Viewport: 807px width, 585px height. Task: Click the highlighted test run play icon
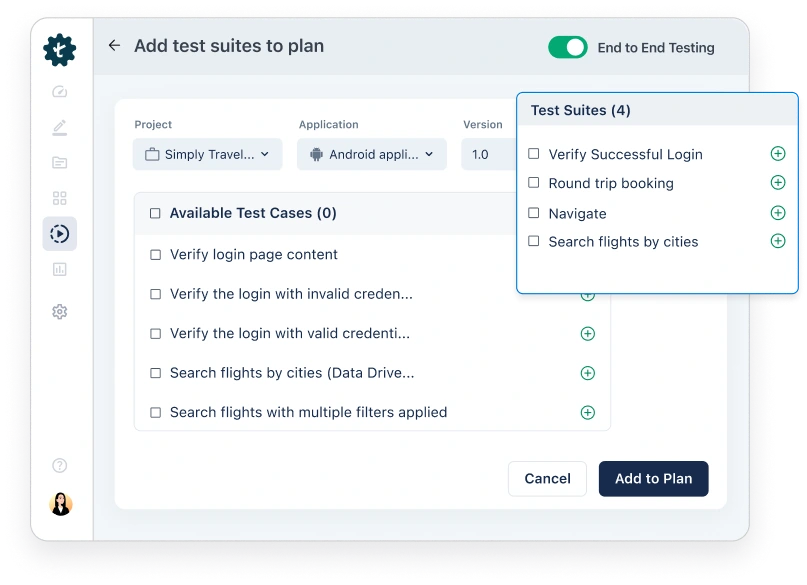[59, 233]
